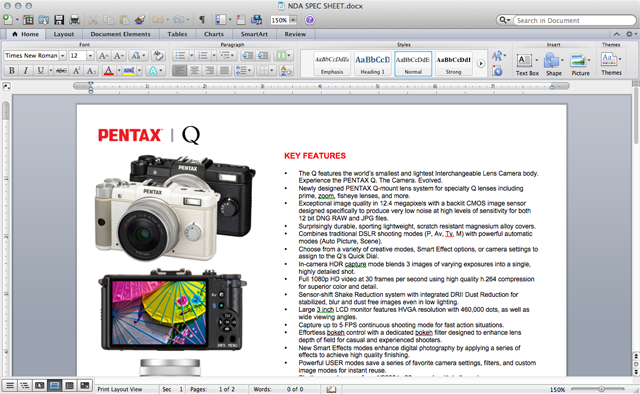
Task: Apply the Strong style
Action: coord(453,64)
